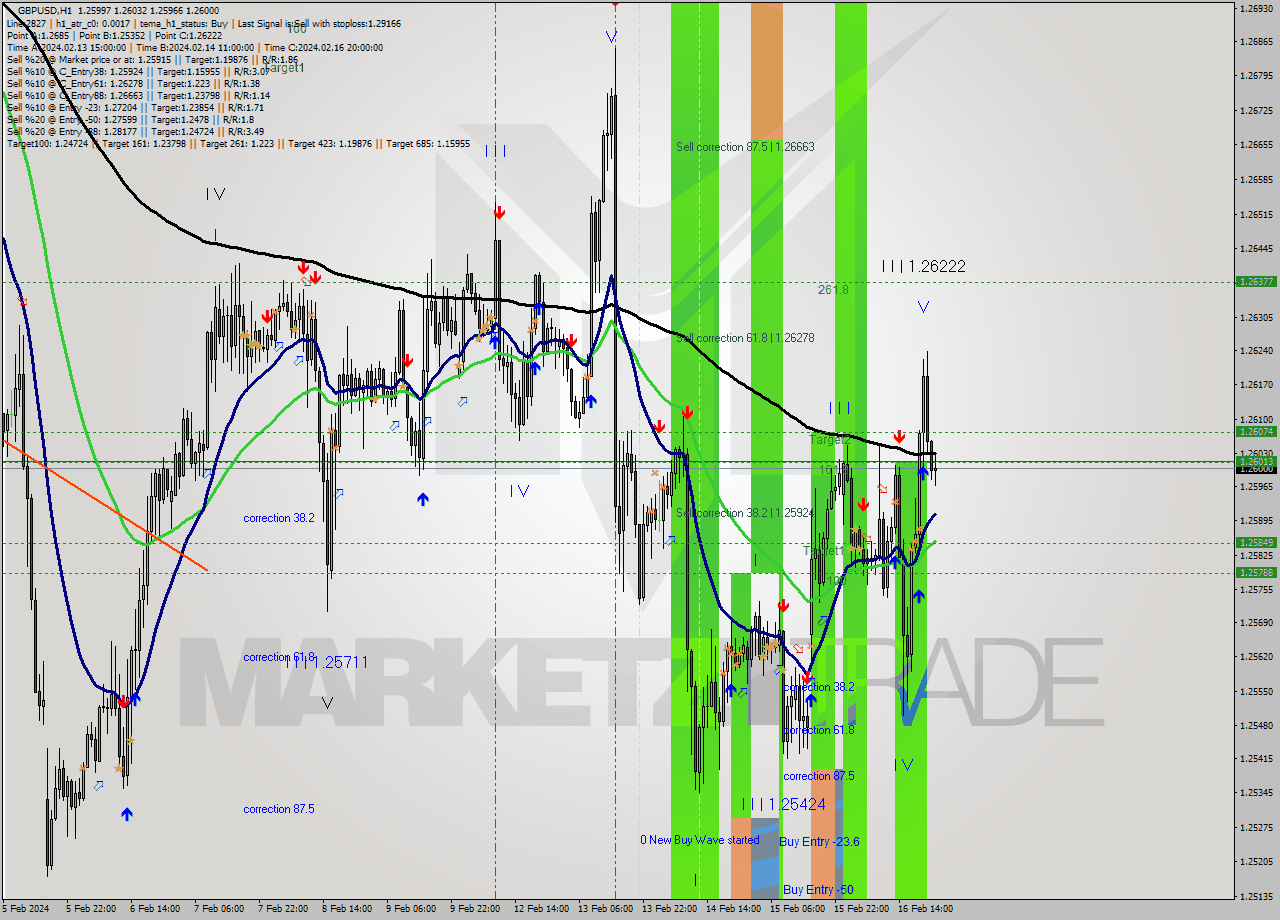Click the 'I I I 1.26222' wave label
1280x920 pixels.
pos(923,266)
